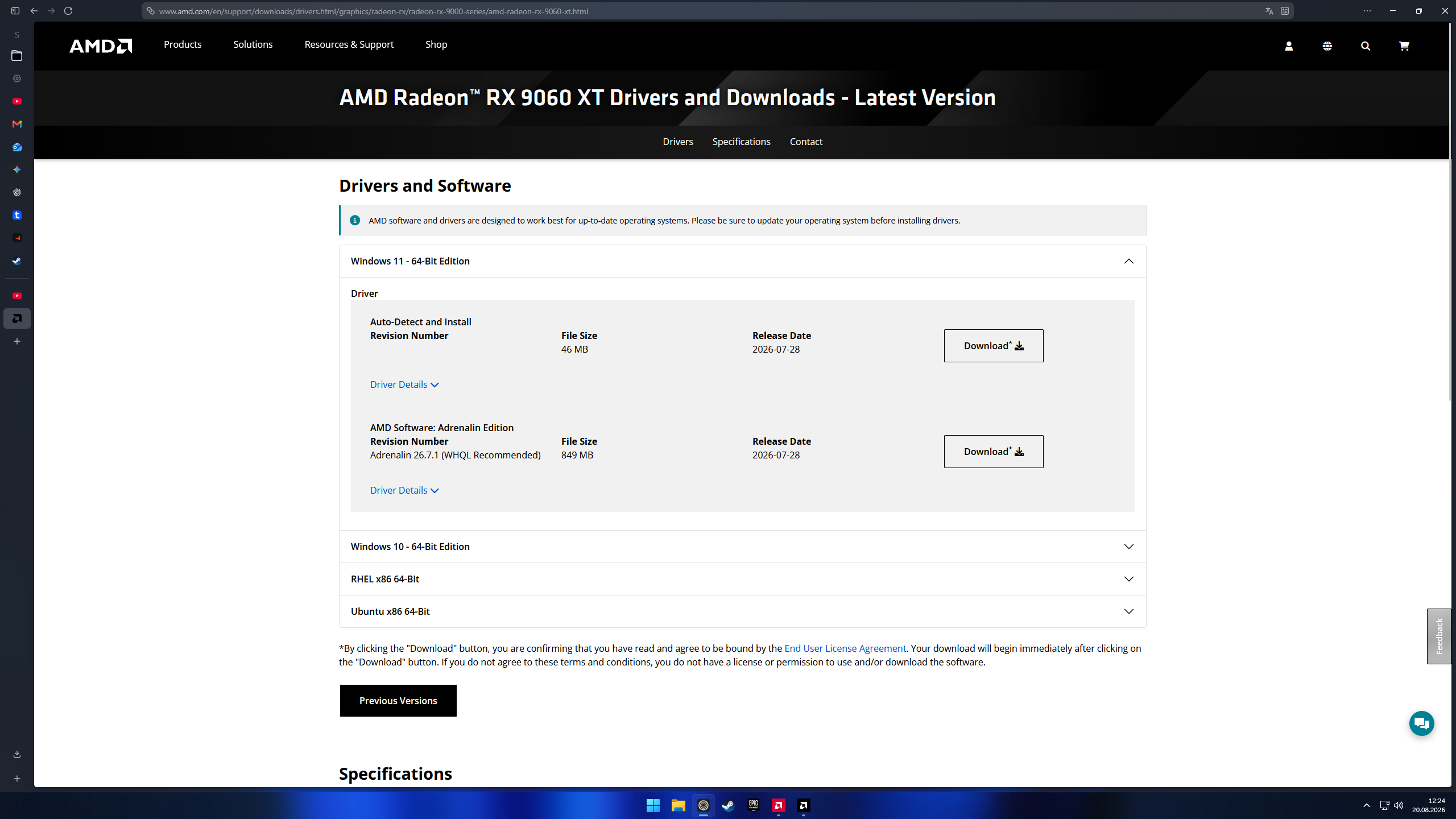The image size is (1456, 819).
Task: Open the taskbar volume control icon
Action: click(1399, 805)
